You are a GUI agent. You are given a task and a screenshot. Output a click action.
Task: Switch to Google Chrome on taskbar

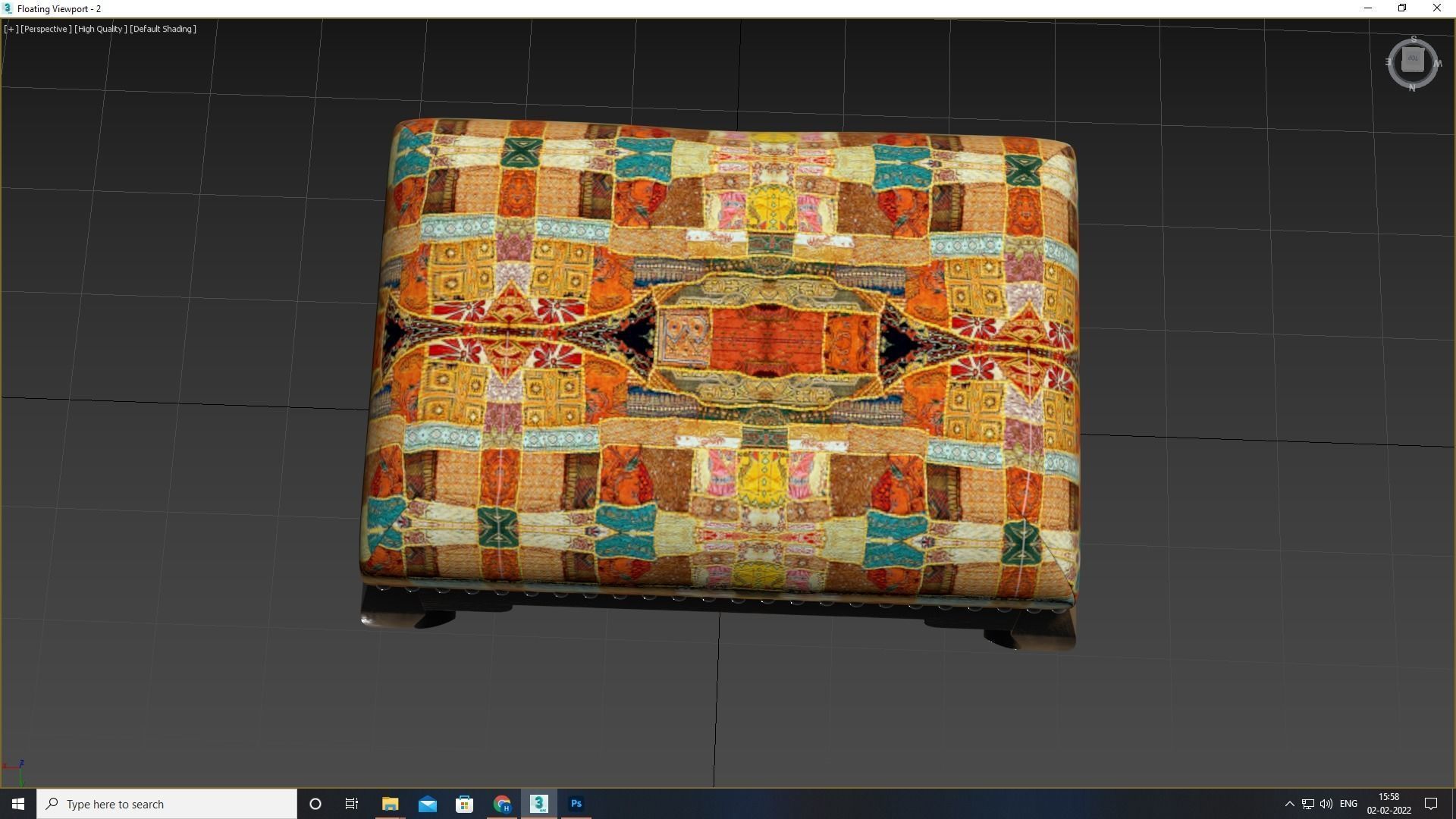coord(502,804)
